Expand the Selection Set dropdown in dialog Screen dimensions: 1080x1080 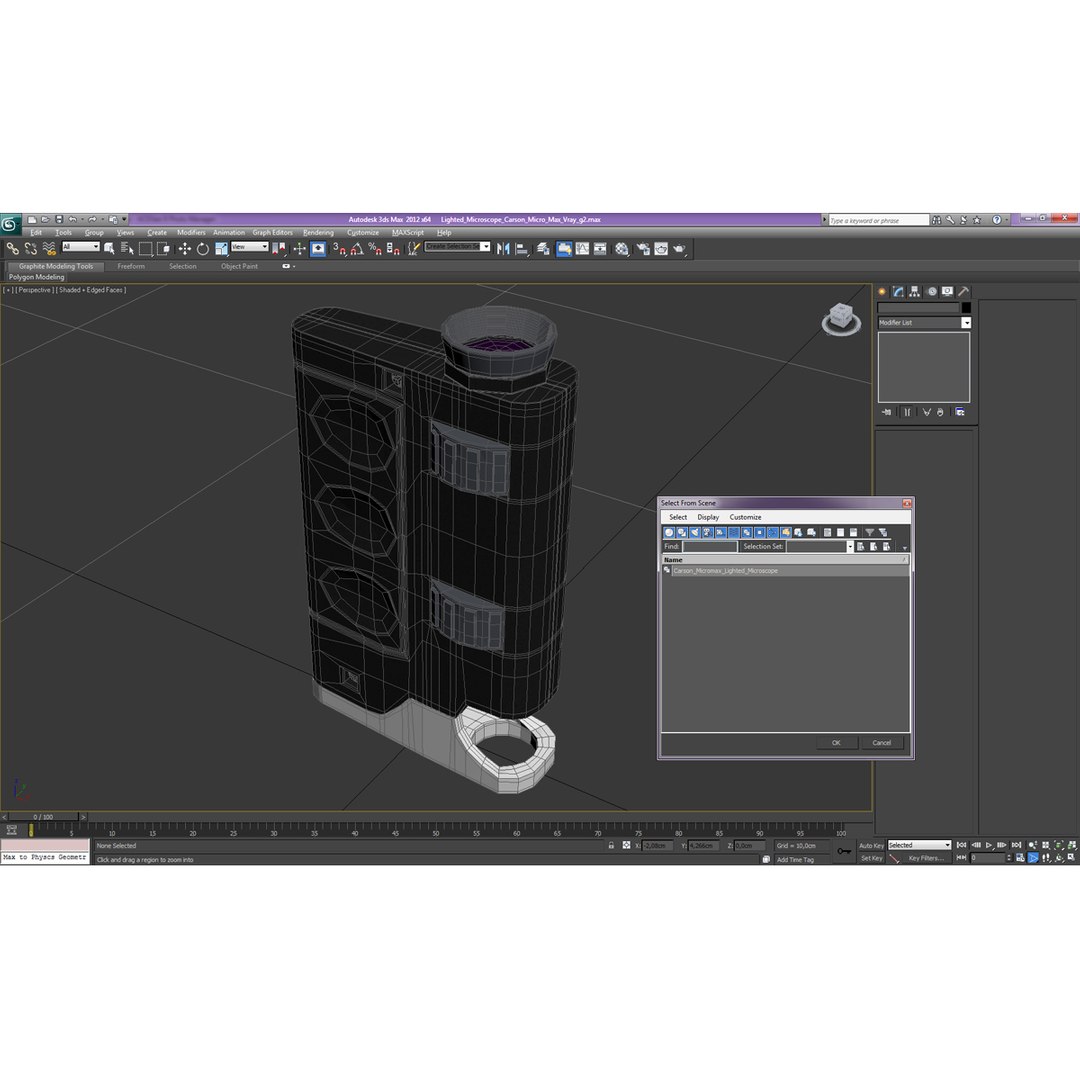[849, 546]
